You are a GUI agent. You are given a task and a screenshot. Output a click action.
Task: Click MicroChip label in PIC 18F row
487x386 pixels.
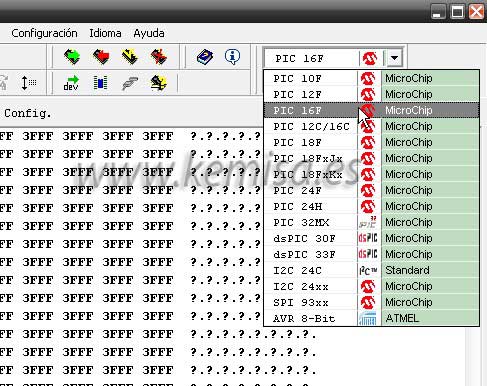[409, 142]
